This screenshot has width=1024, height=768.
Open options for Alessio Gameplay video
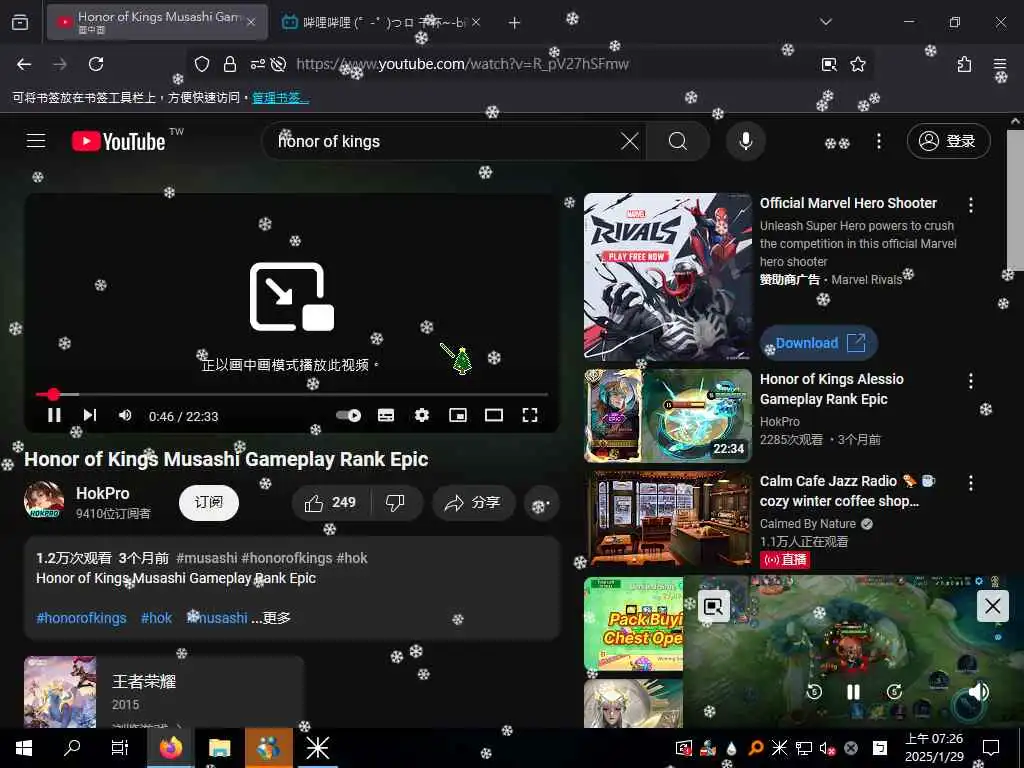tap(971, 381)
